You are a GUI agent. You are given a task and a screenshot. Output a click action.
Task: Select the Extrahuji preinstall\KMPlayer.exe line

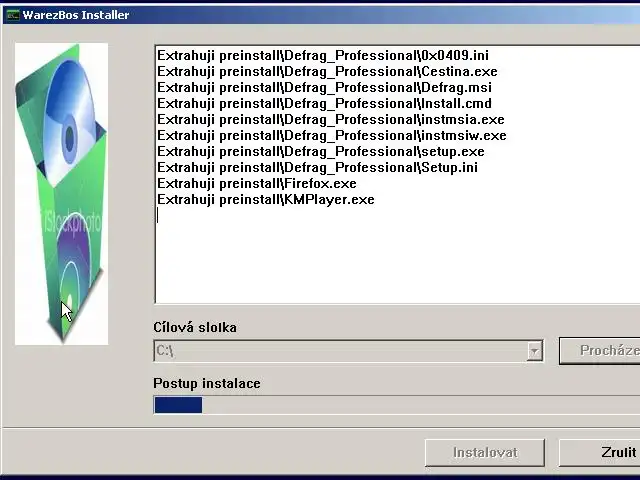[266, 199]
